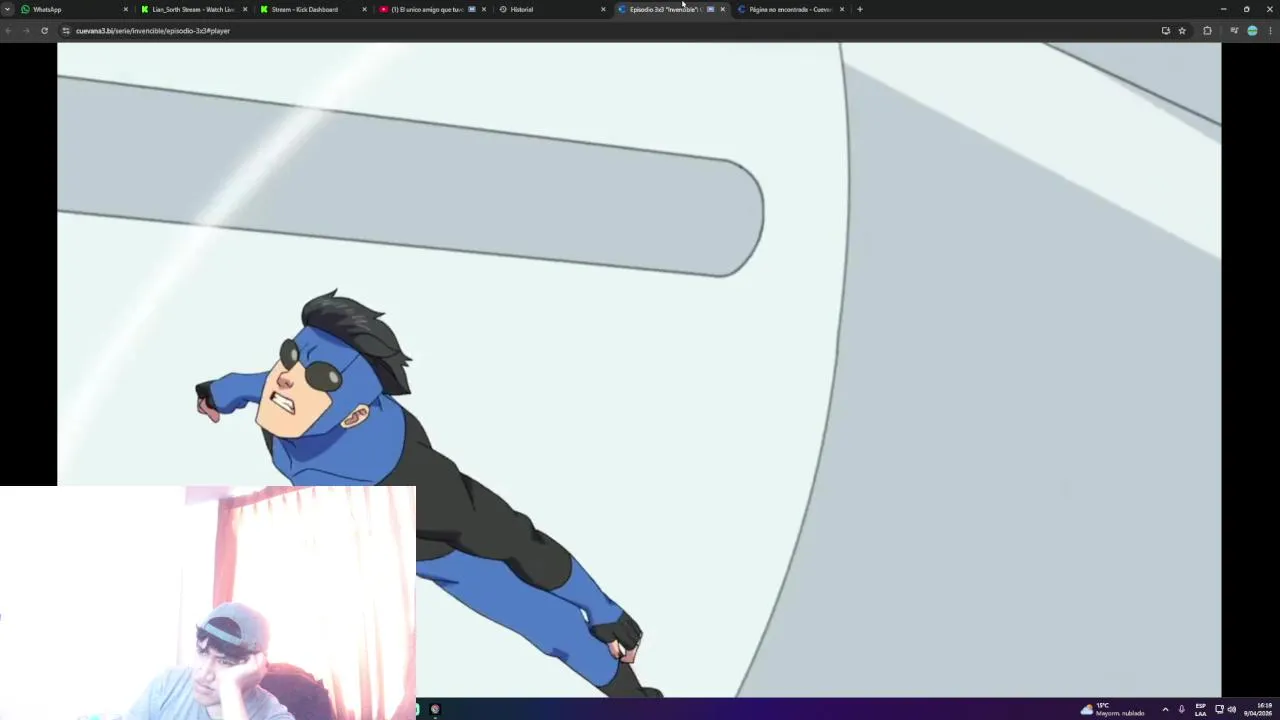1280x720 pixels.
Task: Open the media controls icon in toolbar
Action: 1234,31
